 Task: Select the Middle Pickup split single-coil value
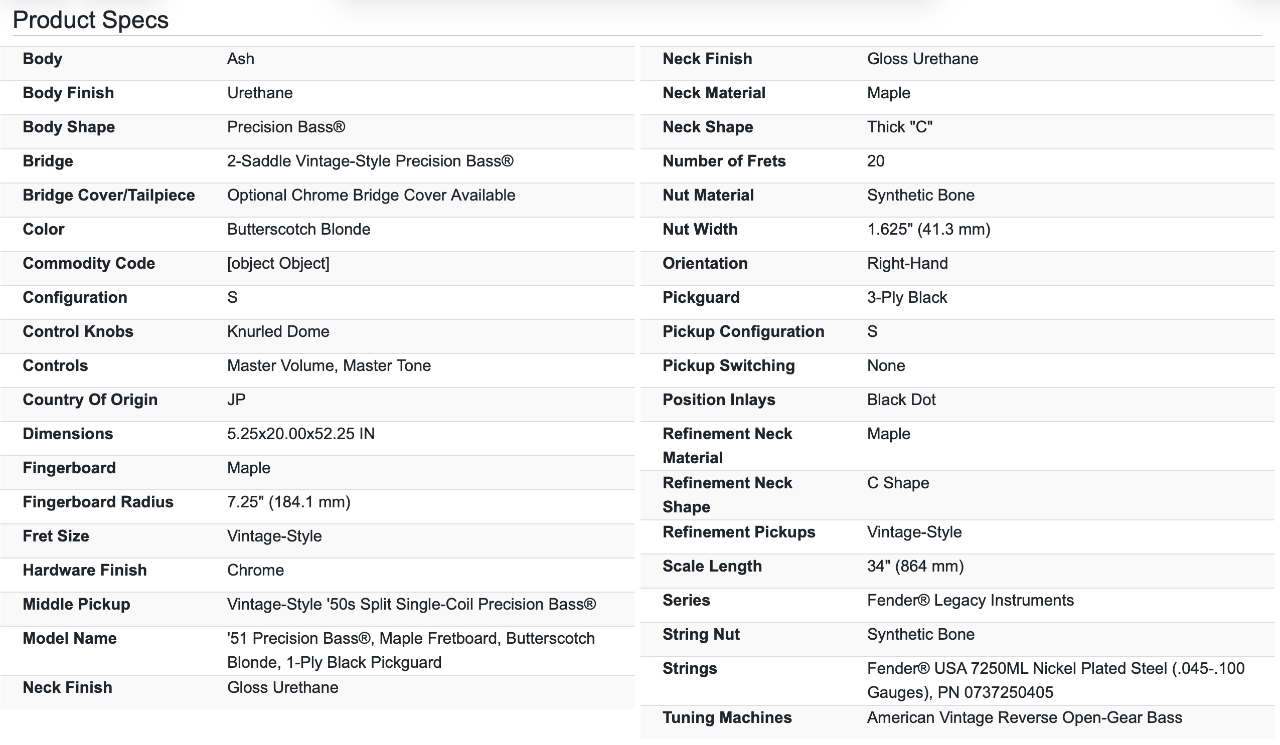(411, 604)
